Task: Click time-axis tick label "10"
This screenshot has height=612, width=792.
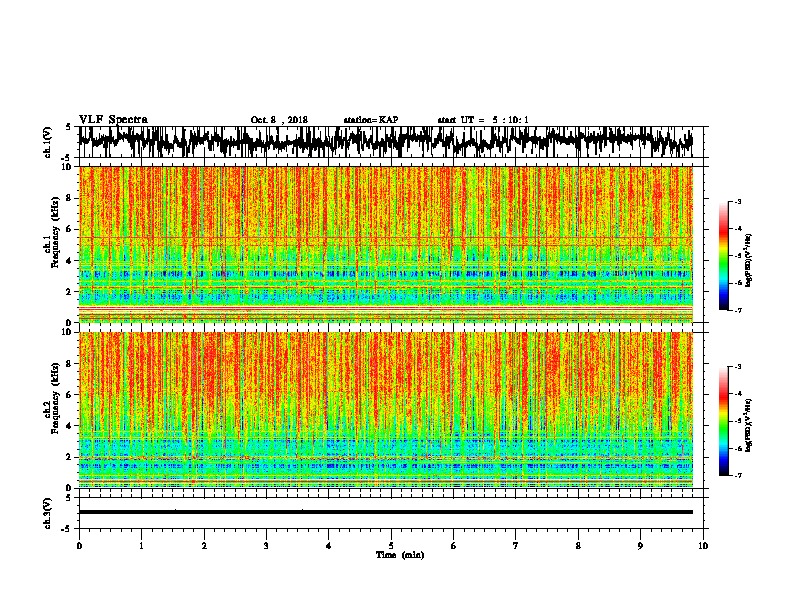Action: click(703, 545)
